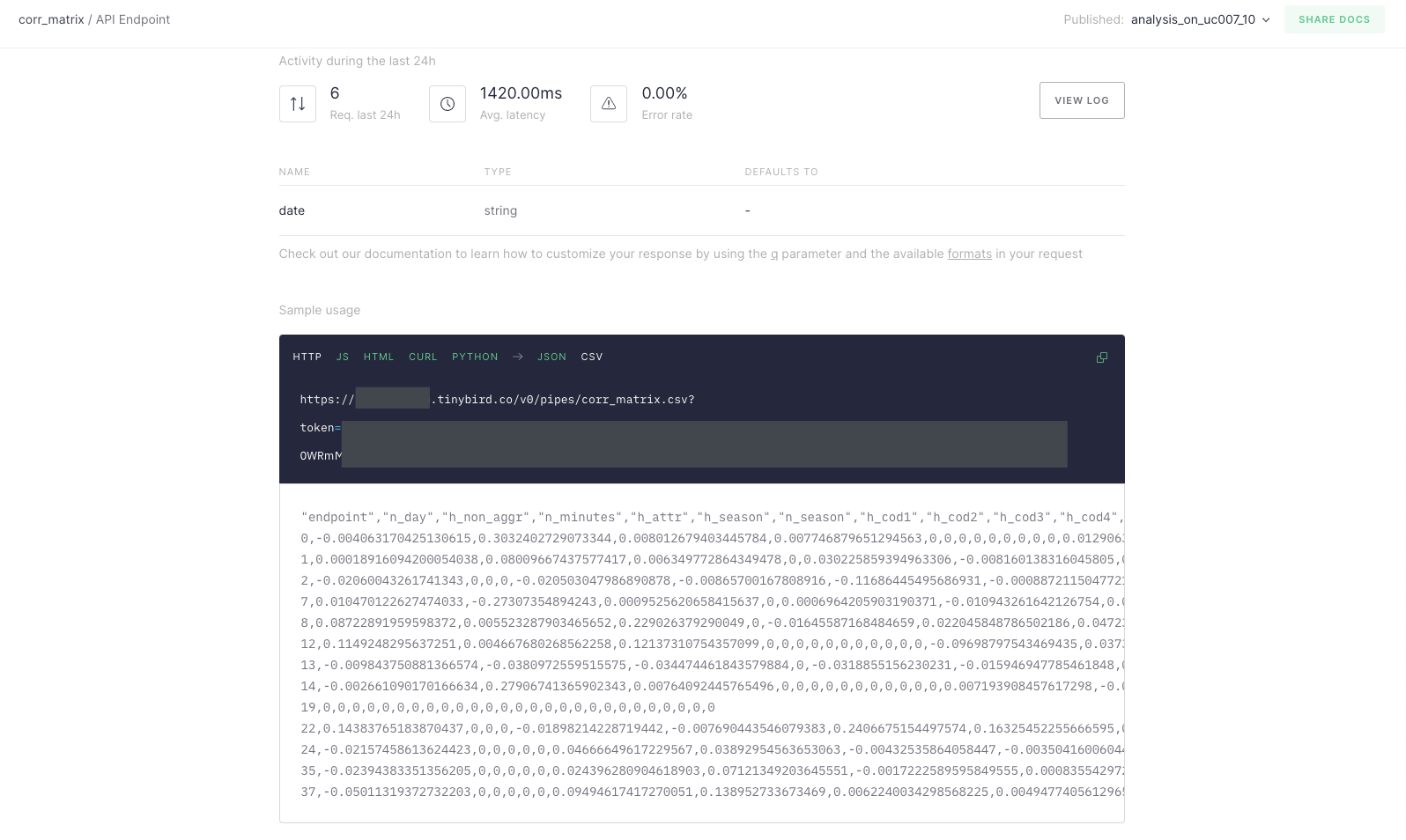Switch to the HTTP sample tab
The height and width of the screenshot is (840, 1406).
point(307,357)
